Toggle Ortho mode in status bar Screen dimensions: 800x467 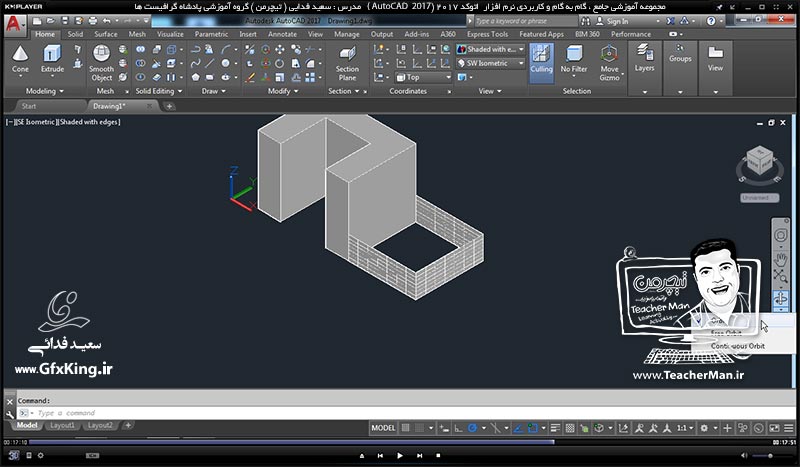click(459, 428)
